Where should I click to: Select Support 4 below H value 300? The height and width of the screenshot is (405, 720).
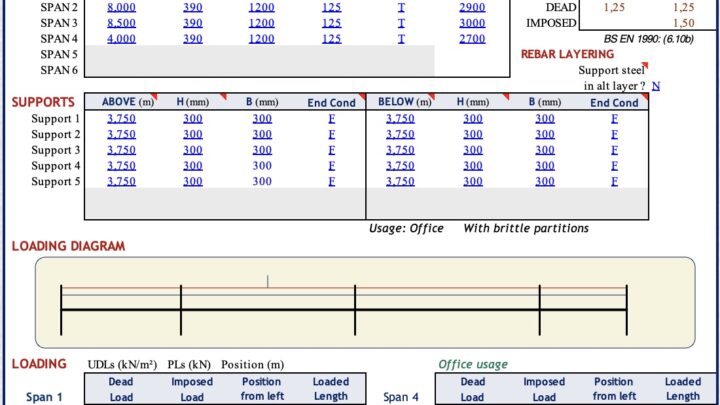[473, 166]
